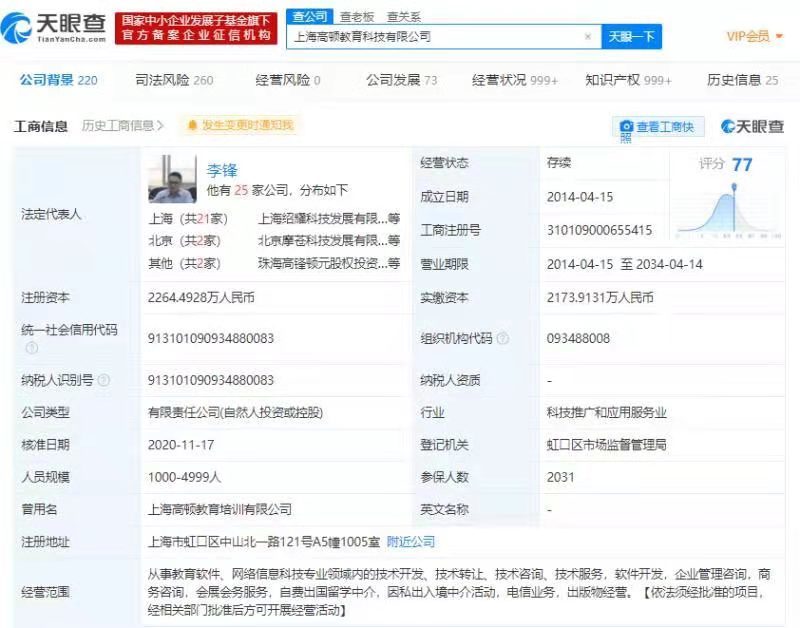
Task: Open the 经营风险 0 tab
Action: tap(288, 80)
